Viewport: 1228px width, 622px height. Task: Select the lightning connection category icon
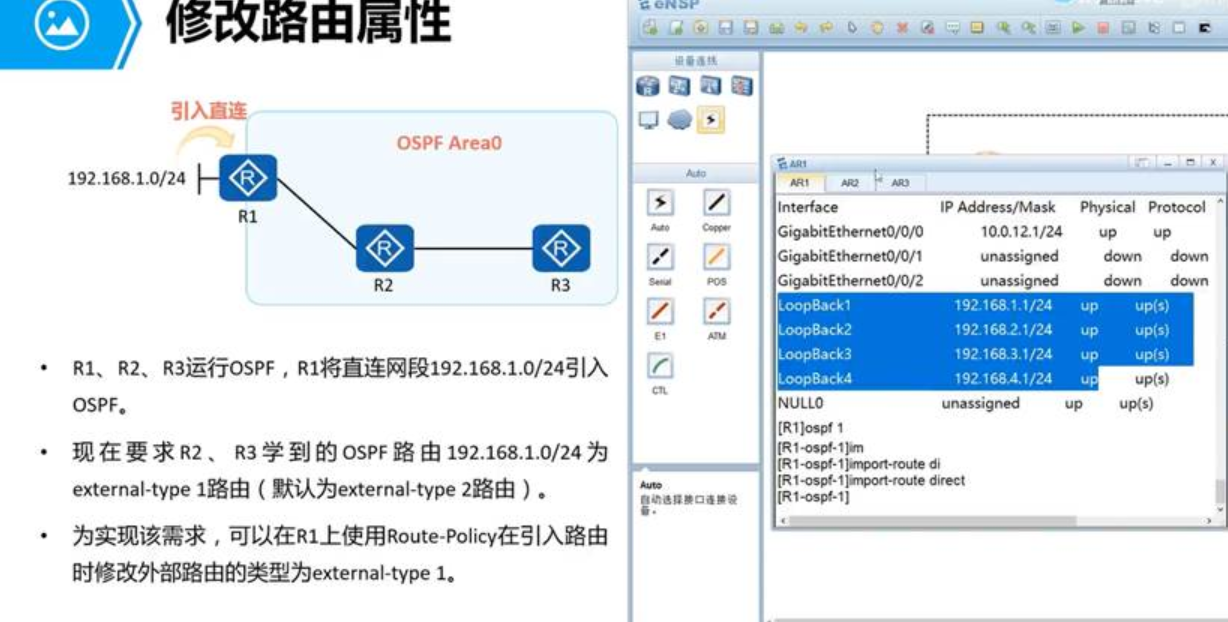pyautogui.click(x=711, y=120)
